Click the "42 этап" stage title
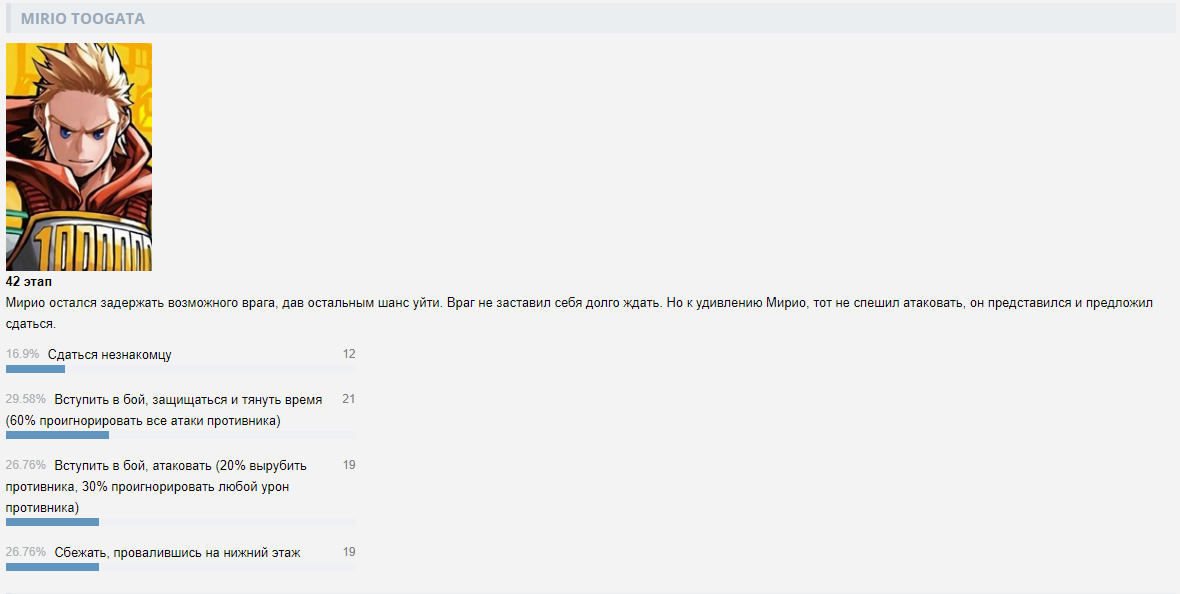The image size is (1180, 594). tap(29, 282)
